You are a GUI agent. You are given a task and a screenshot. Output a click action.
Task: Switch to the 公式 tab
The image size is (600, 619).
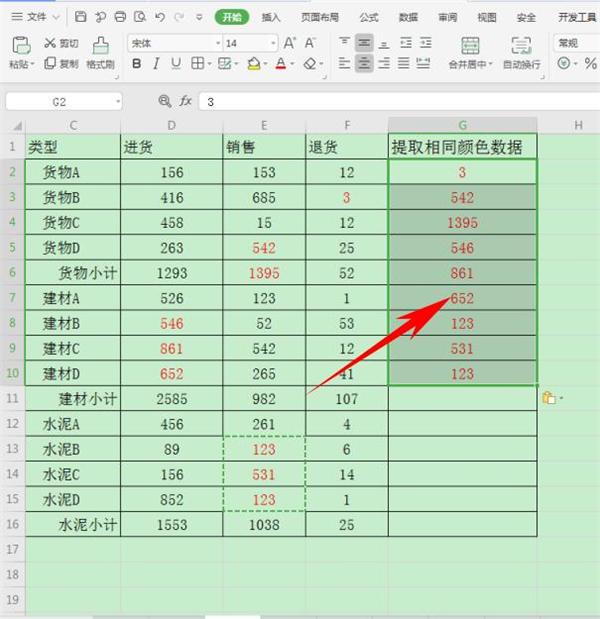pos(369,17)
